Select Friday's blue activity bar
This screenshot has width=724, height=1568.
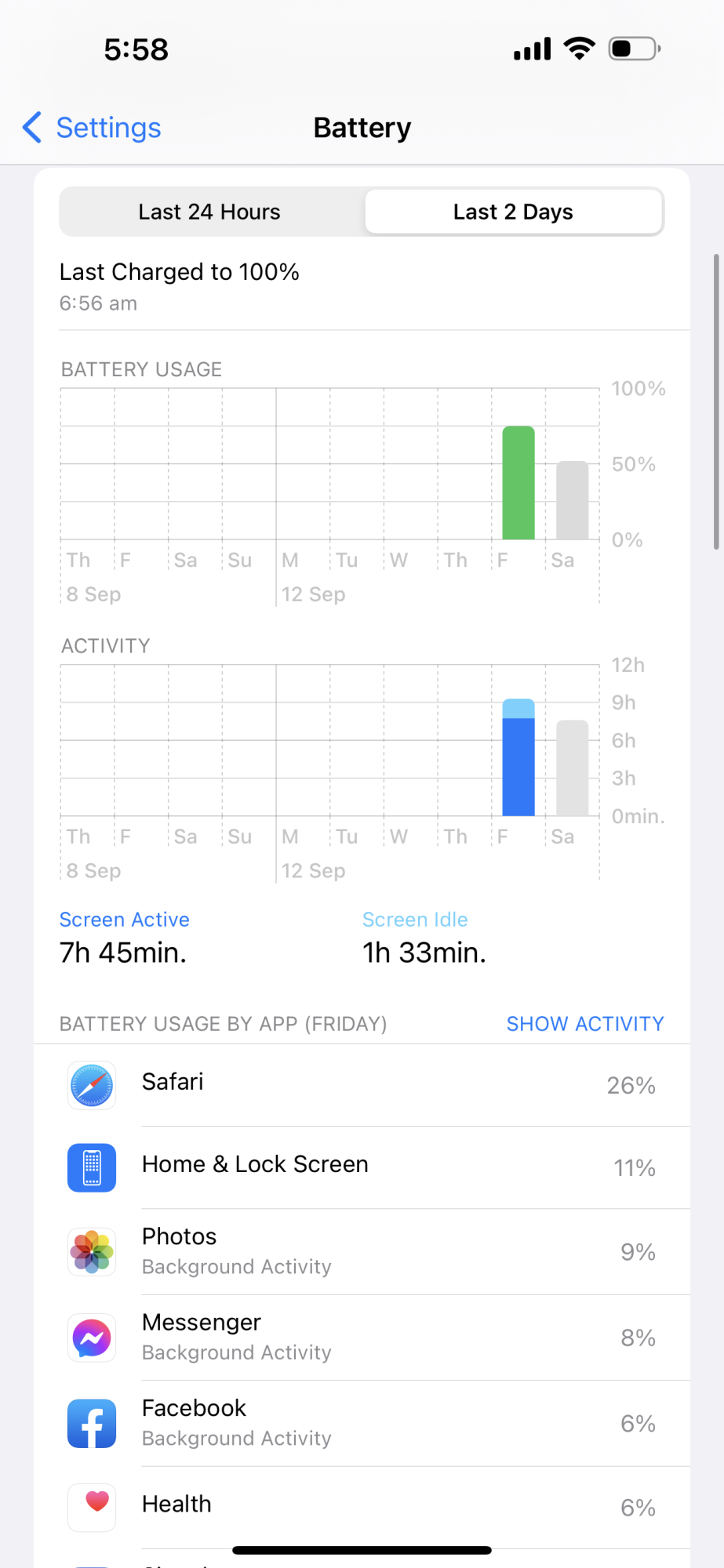point(518,757)
